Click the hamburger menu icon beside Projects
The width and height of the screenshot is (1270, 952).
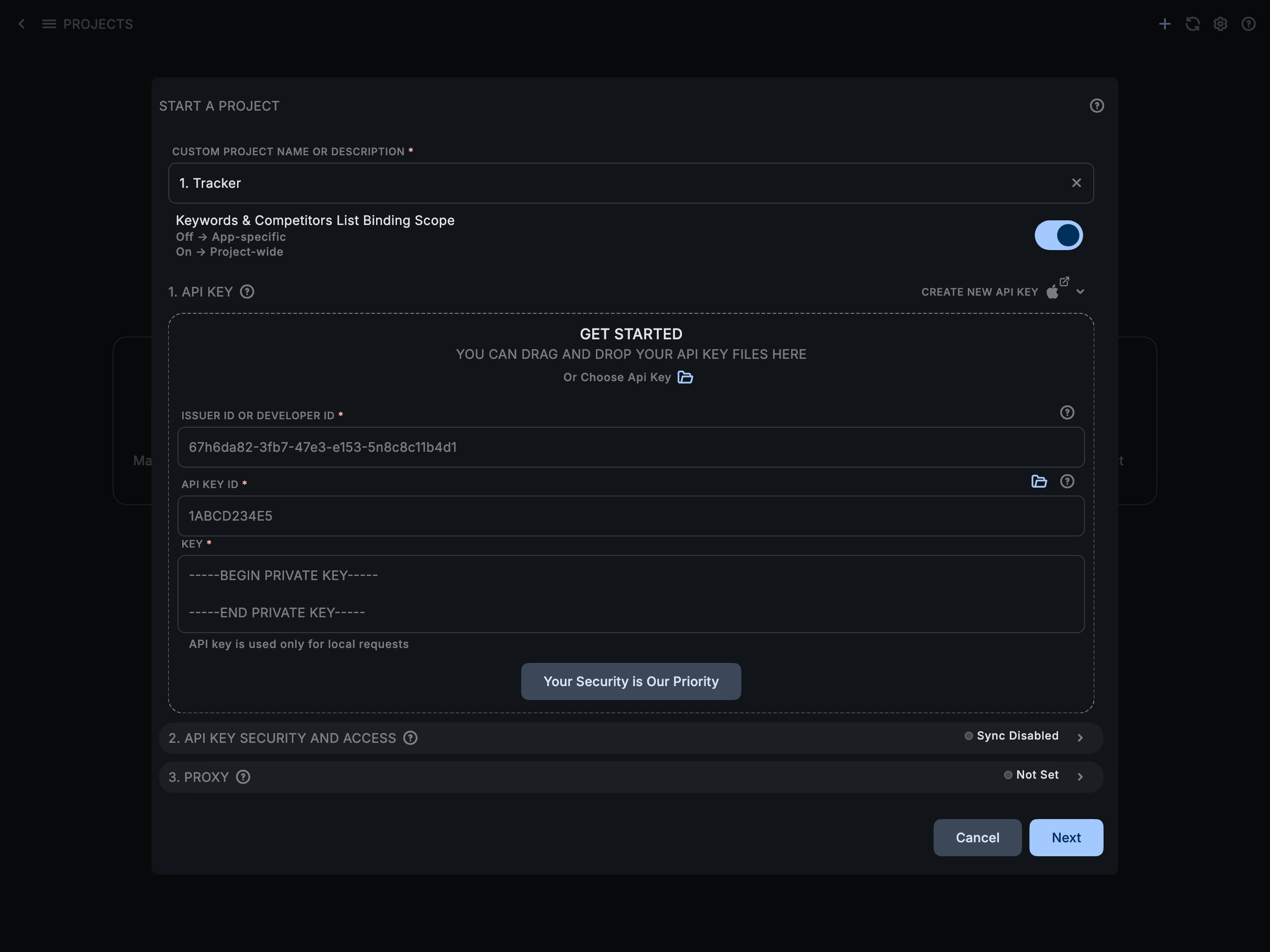[49, 24]
